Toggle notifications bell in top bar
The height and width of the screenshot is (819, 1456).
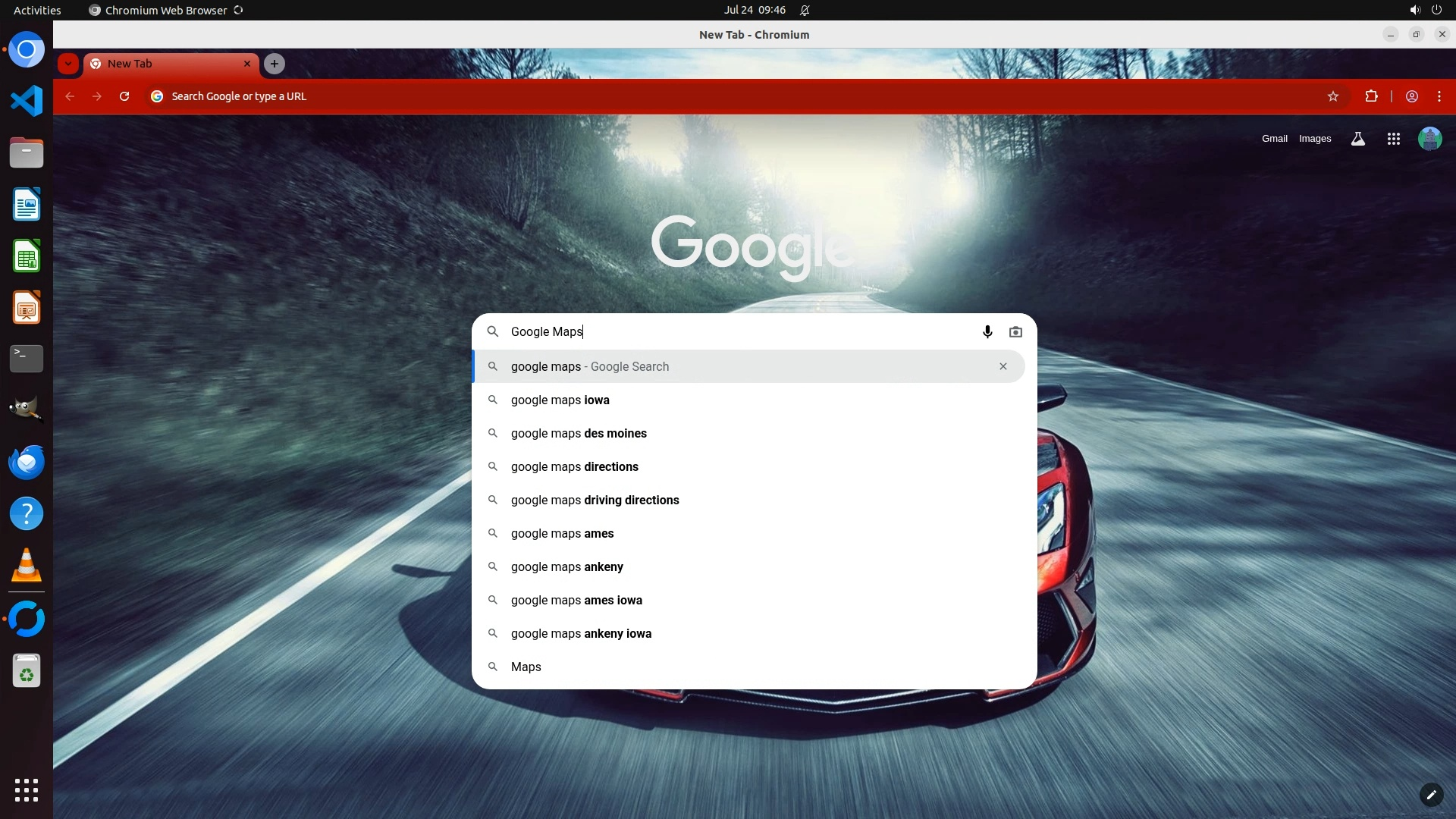pyautogui.click(x=805, y=10)
